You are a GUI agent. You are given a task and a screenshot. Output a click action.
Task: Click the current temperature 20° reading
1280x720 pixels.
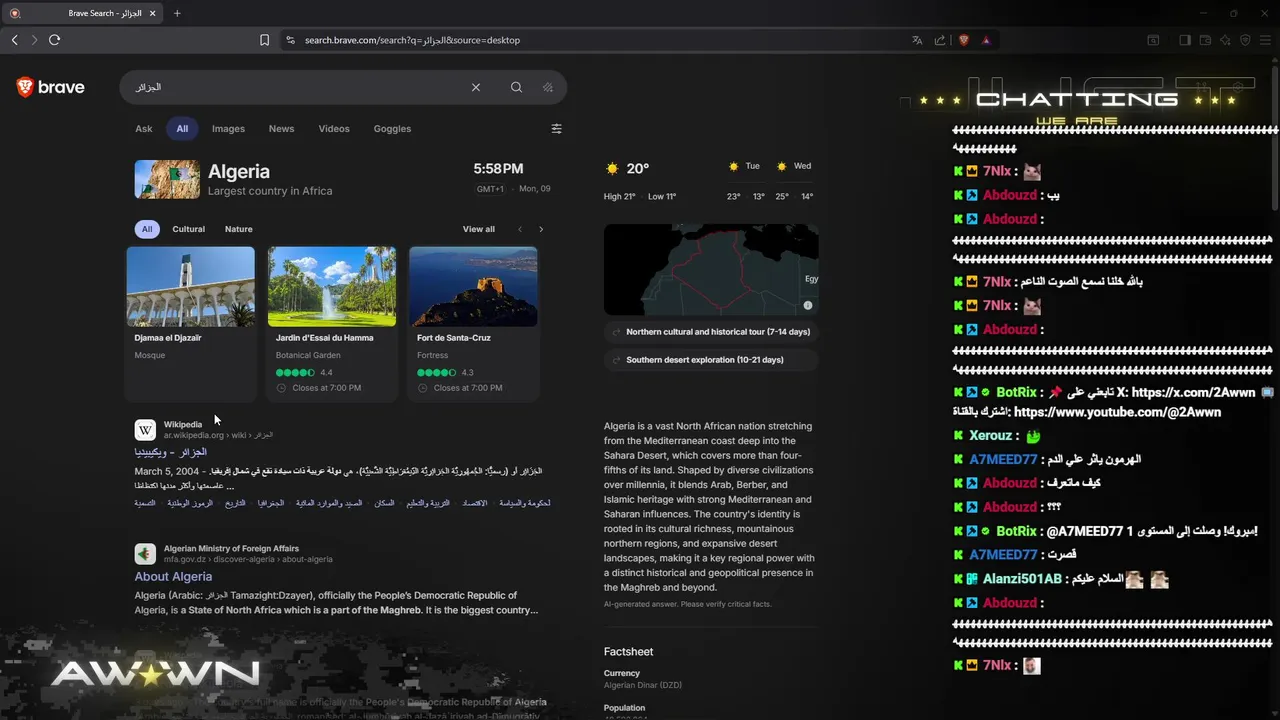(x=637, y=169)
